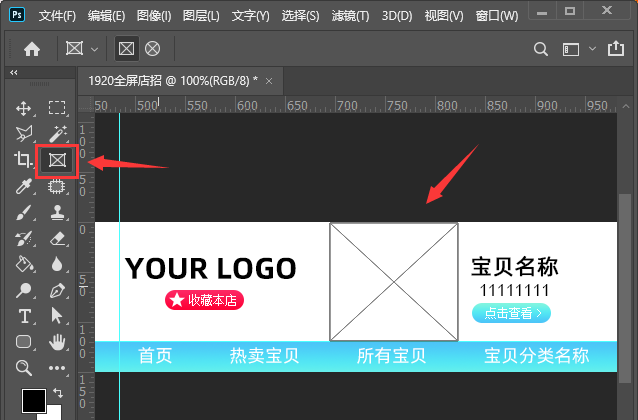
Task: Click the 点击查看 button on canvas
Action: coord(511,313)
